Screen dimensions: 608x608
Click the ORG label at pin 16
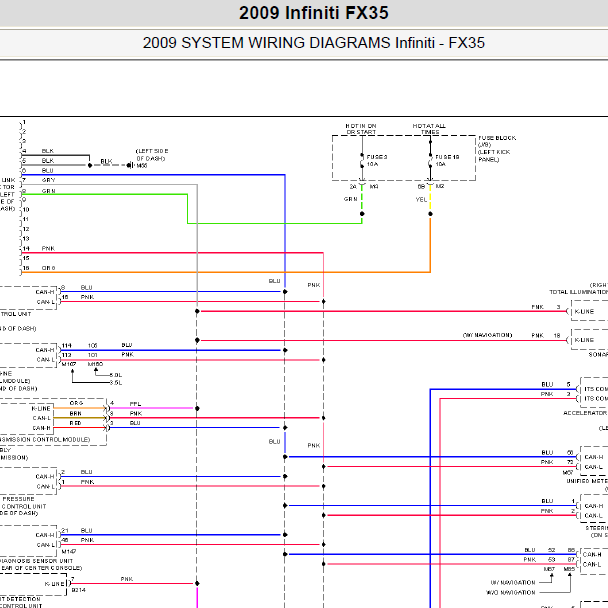click(x=48, y=268)
